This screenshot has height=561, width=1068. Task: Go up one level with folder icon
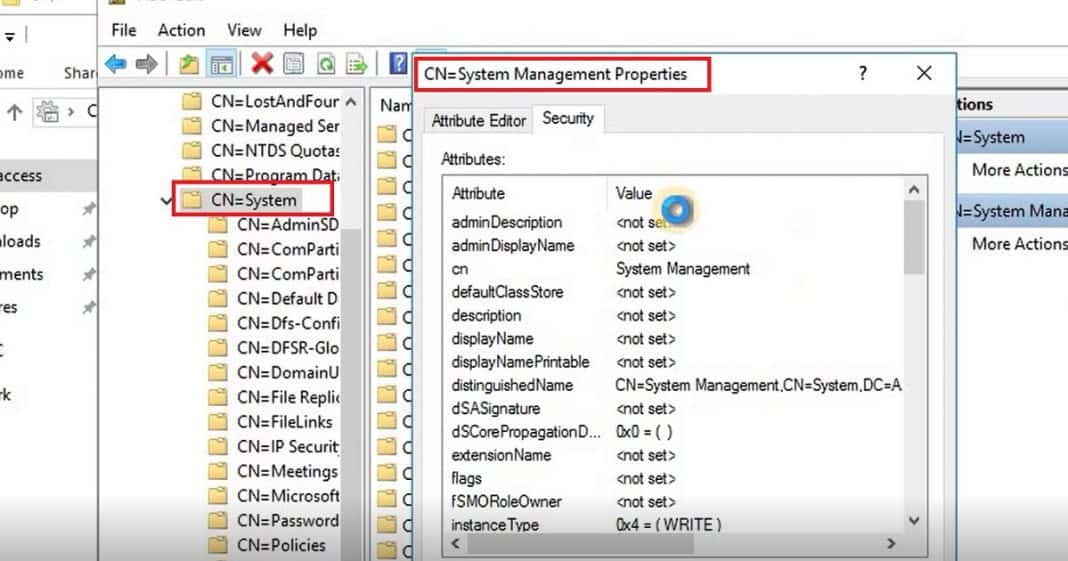point(189,64)
